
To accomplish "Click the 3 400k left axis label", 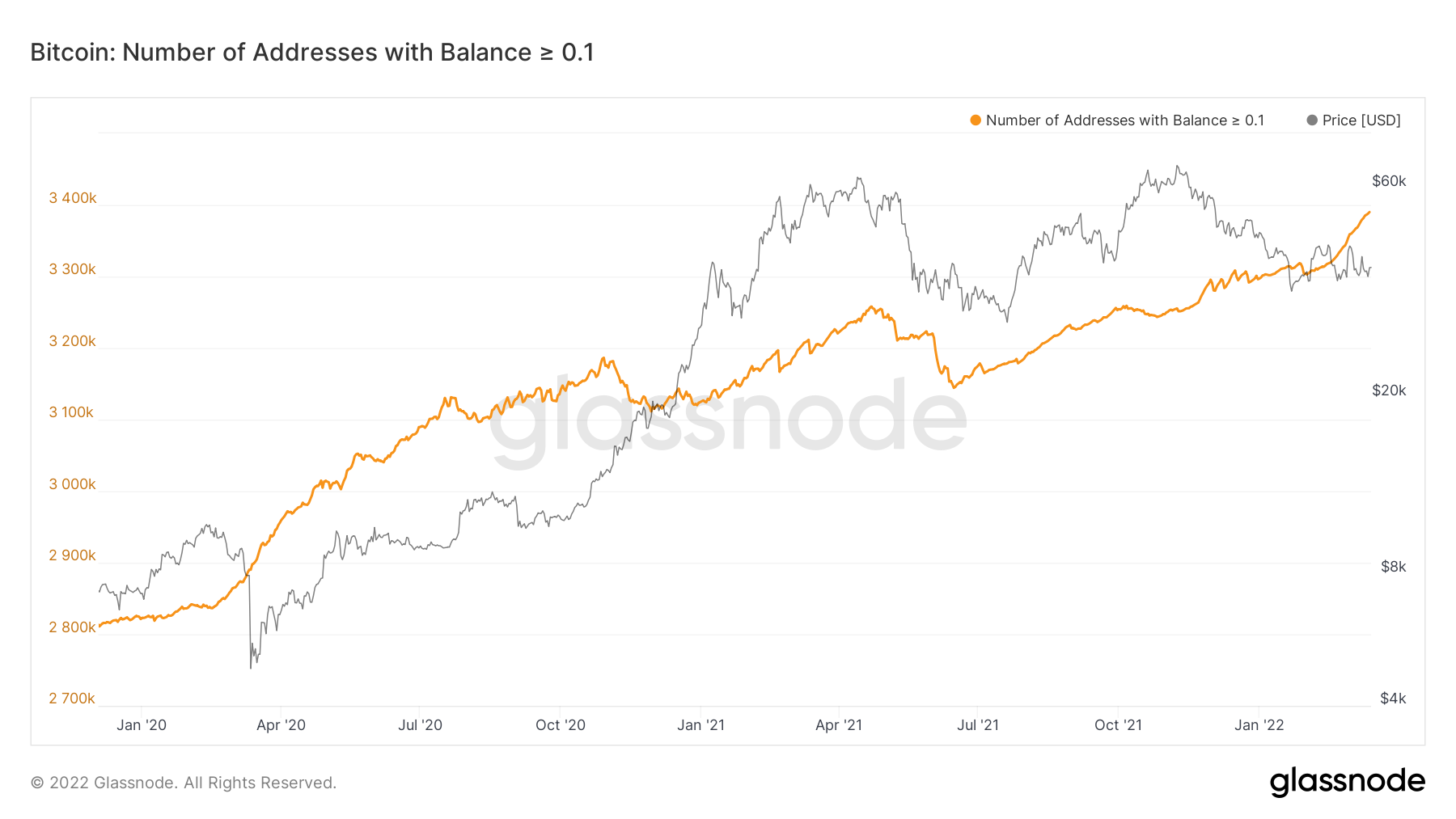I will [x=73, y=198].
